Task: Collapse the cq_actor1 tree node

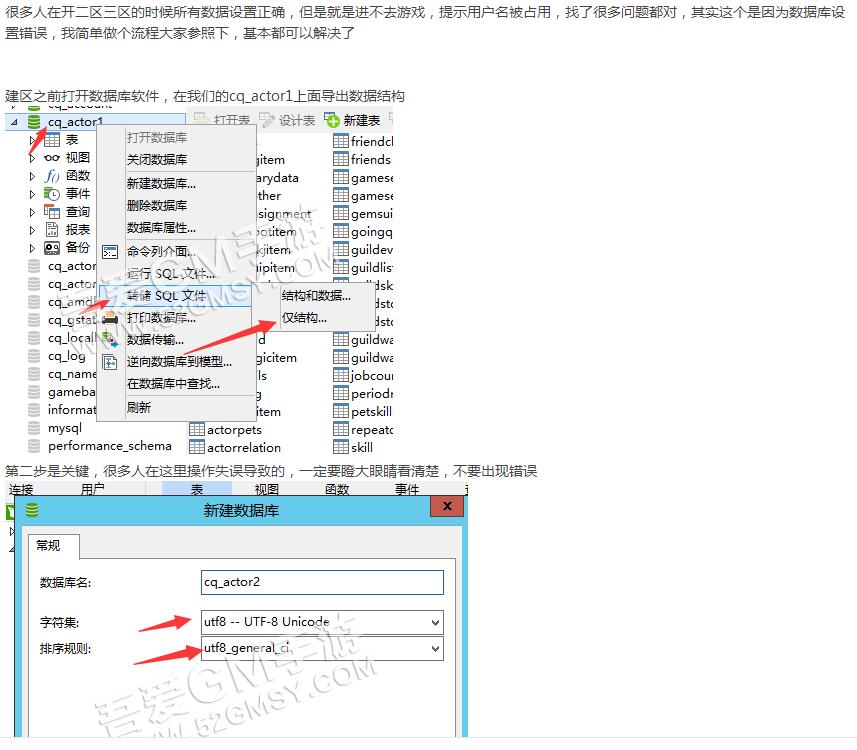Action: point(14,122)
